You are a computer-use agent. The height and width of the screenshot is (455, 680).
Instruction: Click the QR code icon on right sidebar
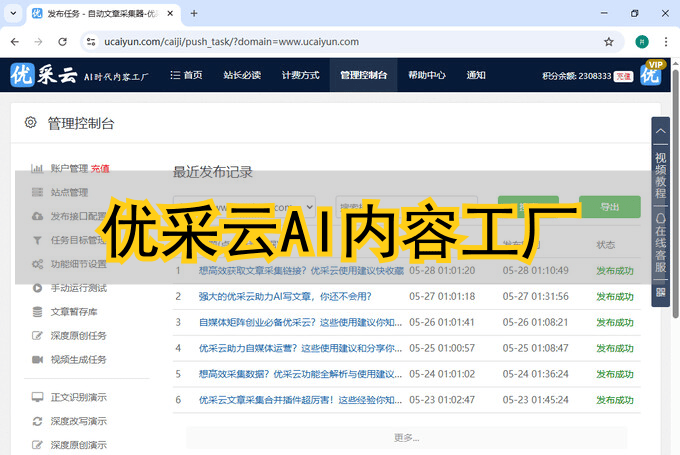point(660,293)
